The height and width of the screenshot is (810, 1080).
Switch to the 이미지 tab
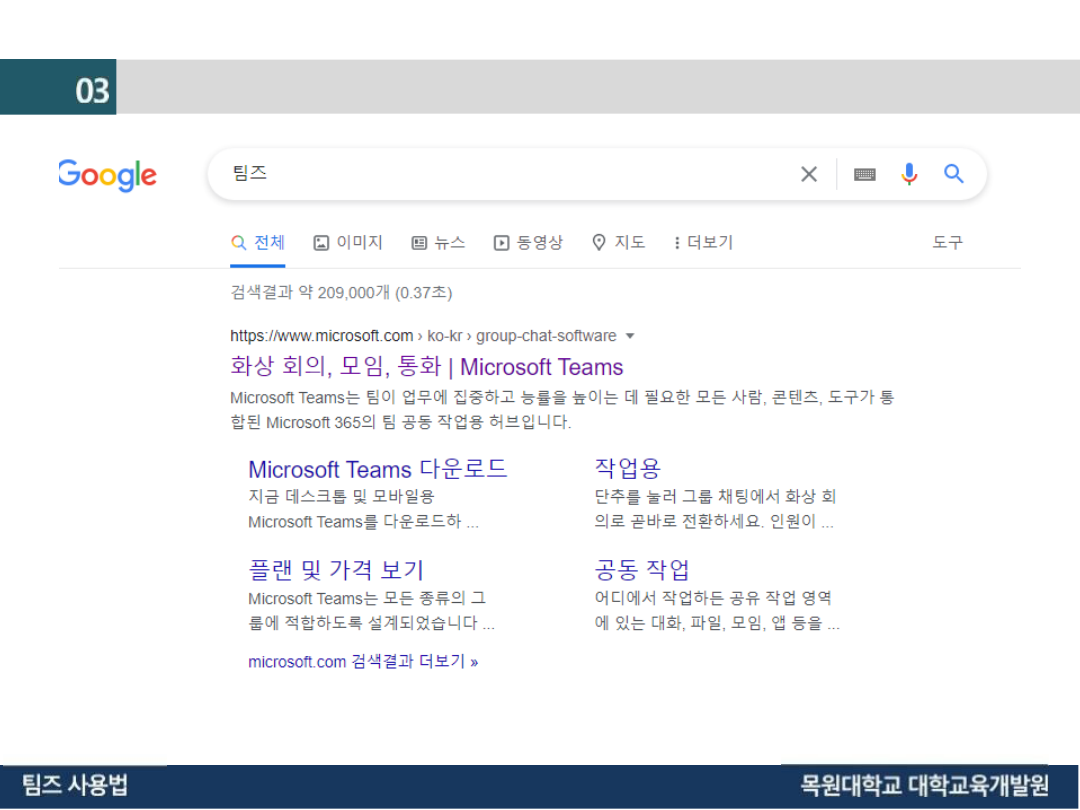(x=348, y=243)
